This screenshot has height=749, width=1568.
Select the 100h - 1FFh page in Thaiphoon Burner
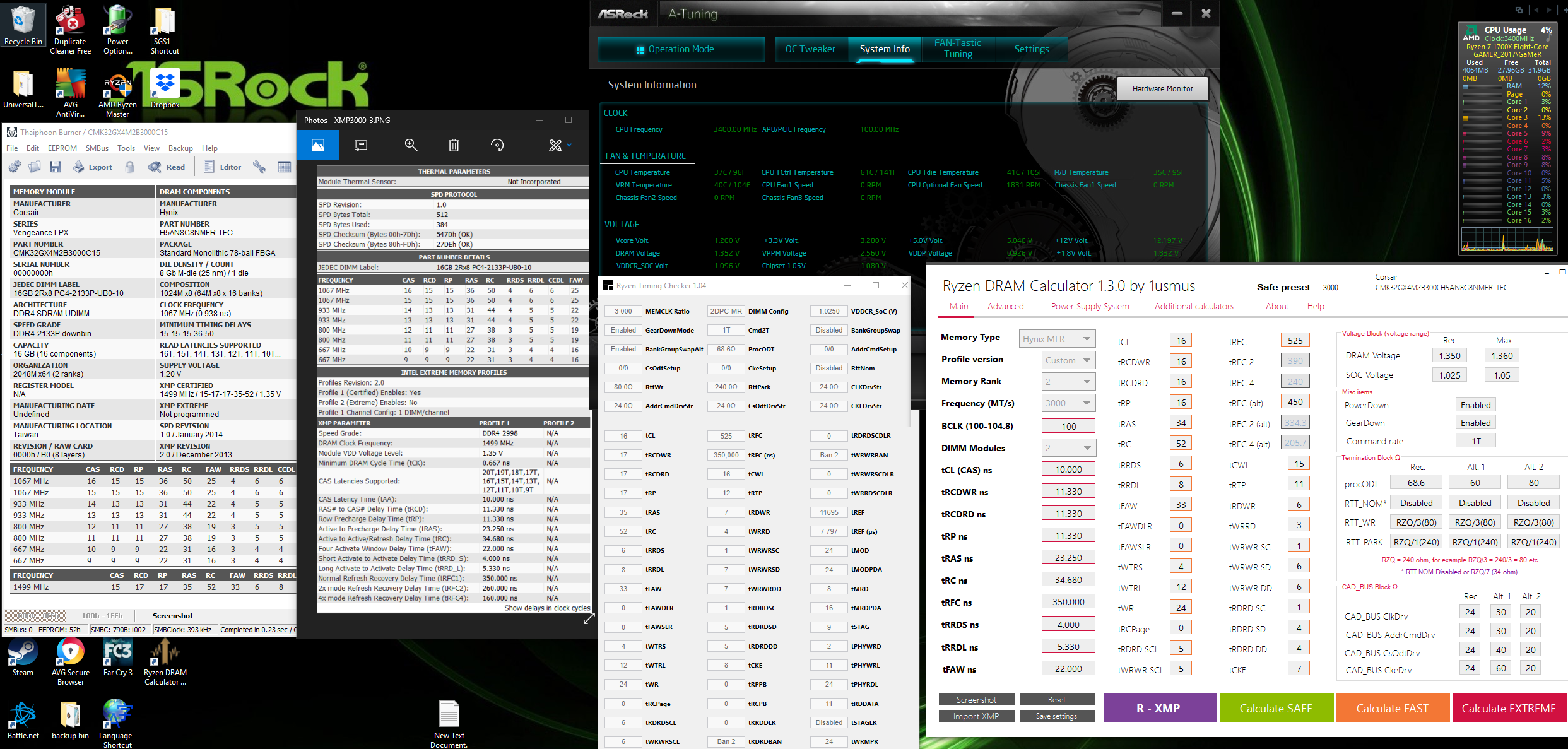pos(102,616)
